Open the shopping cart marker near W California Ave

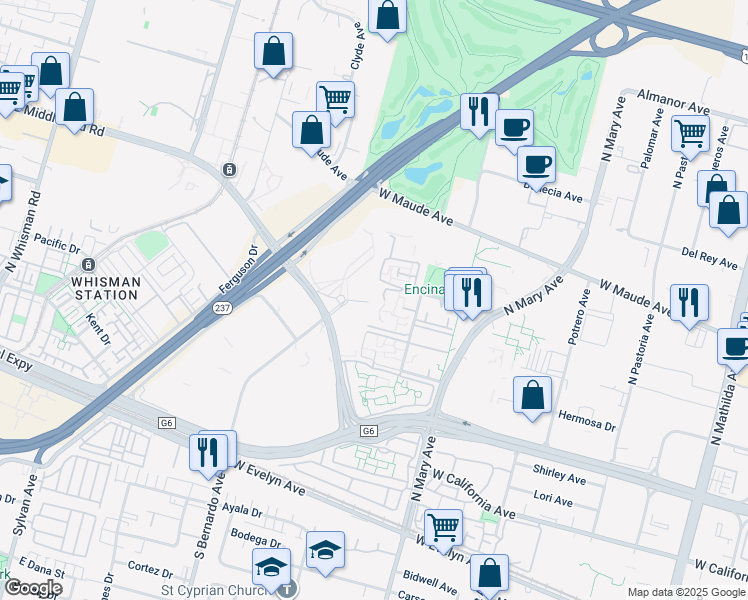coord(443,527)
